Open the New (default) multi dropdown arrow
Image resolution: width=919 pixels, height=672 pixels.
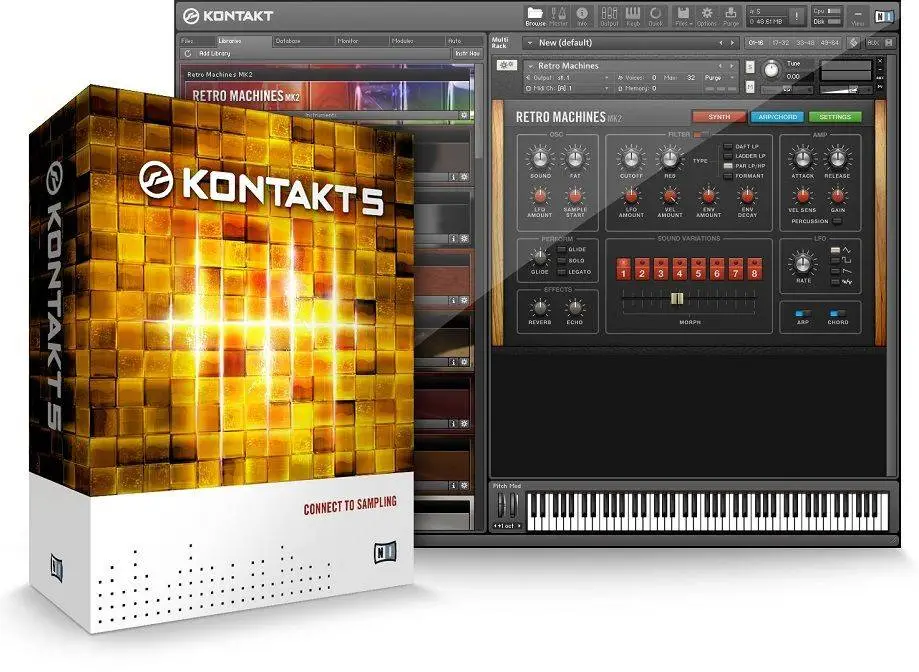click(530, 43)
